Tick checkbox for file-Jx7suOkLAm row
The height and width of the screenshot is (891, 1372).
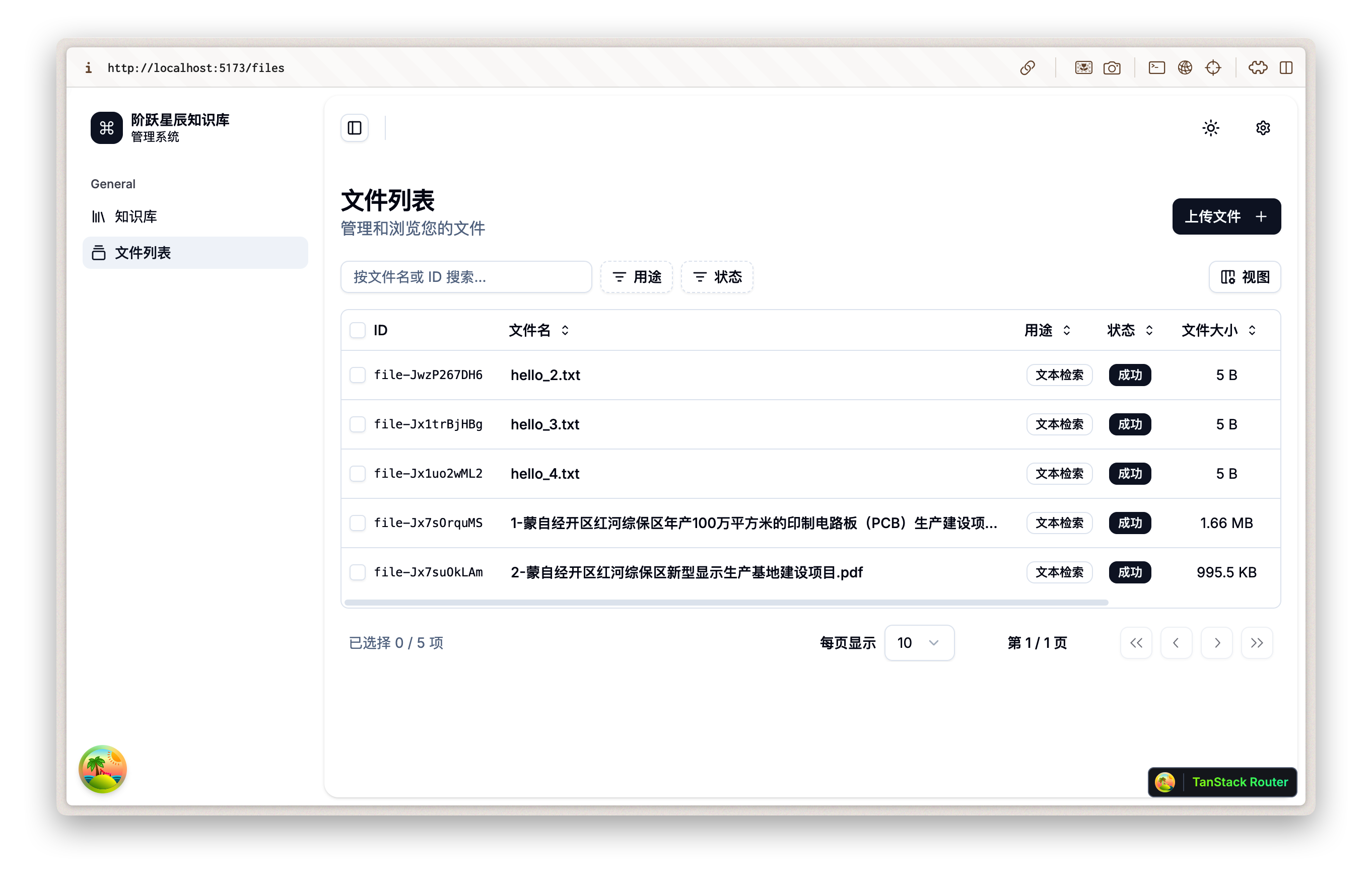(x=358, y=572)
